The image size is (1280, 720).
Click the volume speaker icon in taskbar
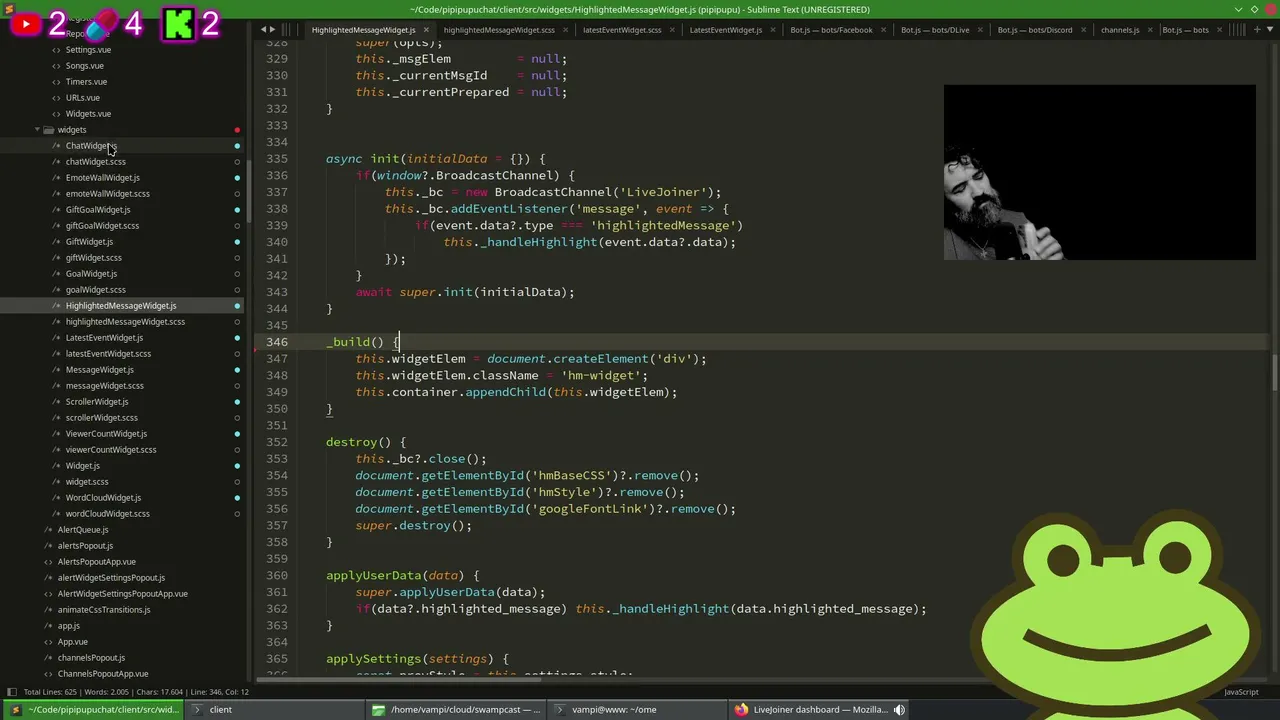pyautogui.click(x=899, y=710)
